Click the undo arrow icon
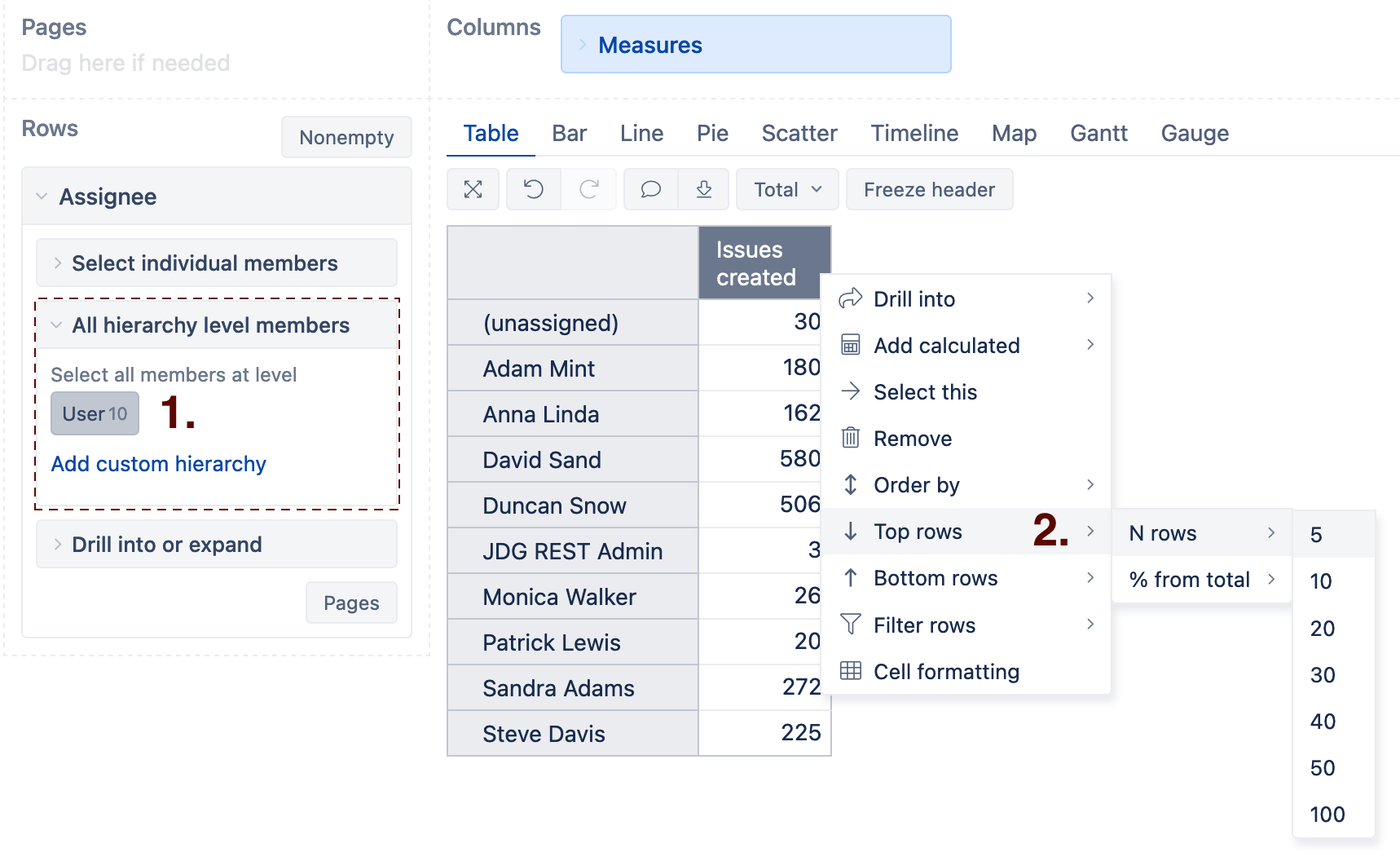 (x=534, y=190)
